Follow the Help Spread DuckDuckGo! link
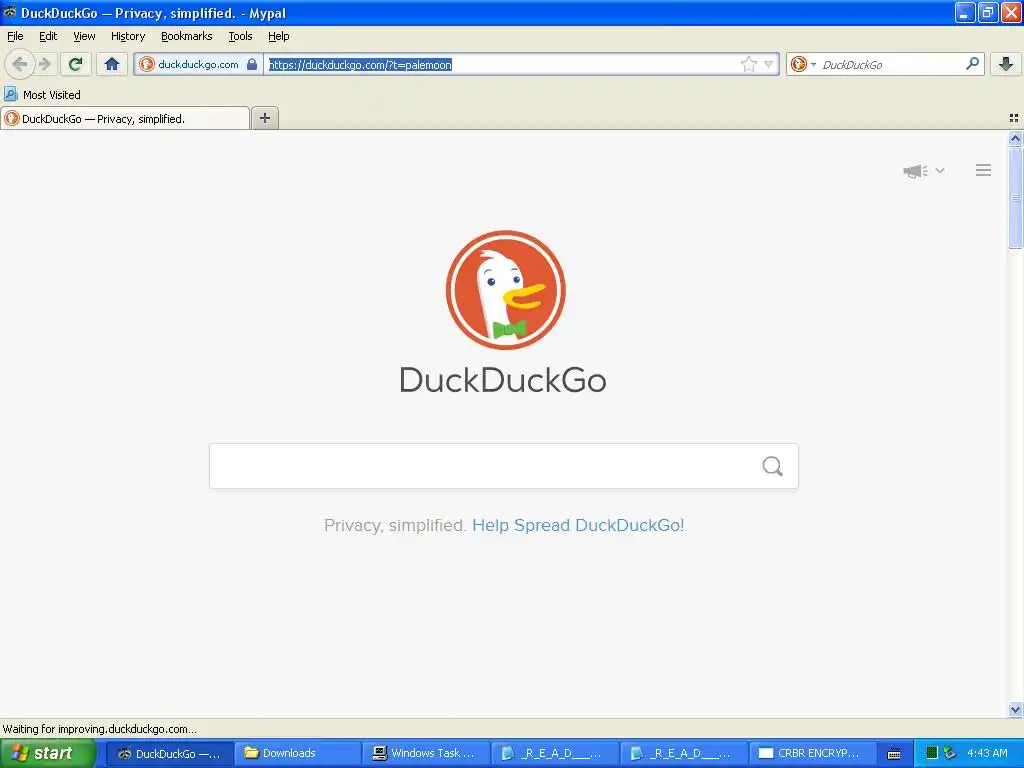1024x768 pixels. 578,525
